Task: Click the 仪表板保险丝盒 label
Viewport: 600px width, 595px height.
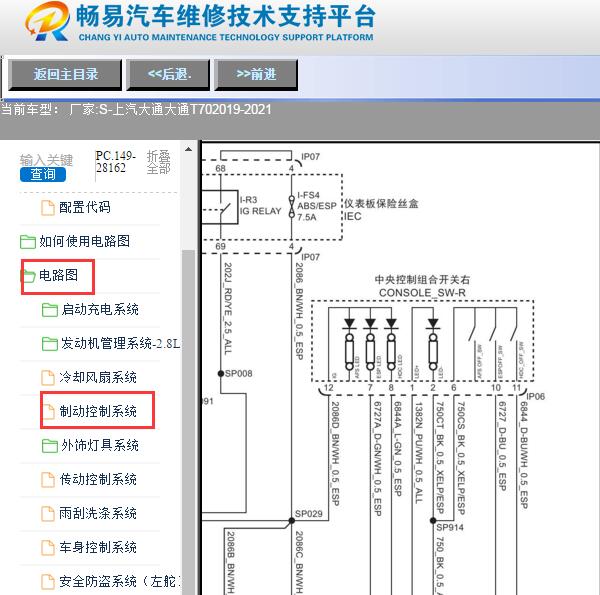Action: (381, 204)
